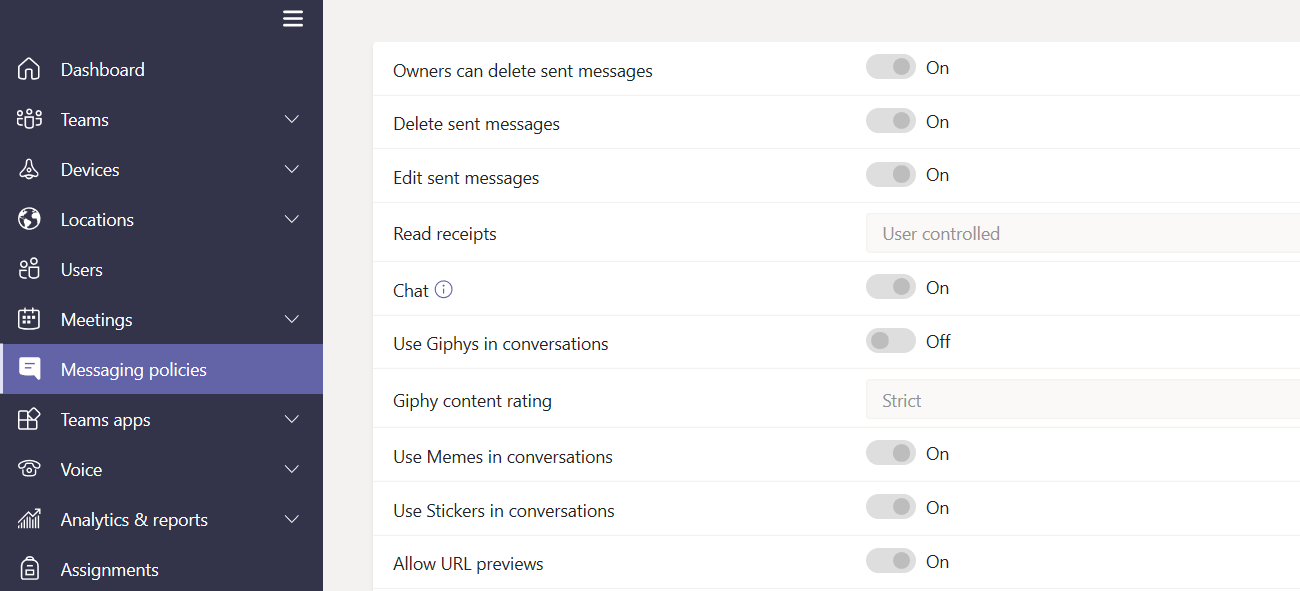Image resolution: width=1300 pixels, height=591 pixels.
Task: Disable Use Stickers in conversations
Action: 890,507
